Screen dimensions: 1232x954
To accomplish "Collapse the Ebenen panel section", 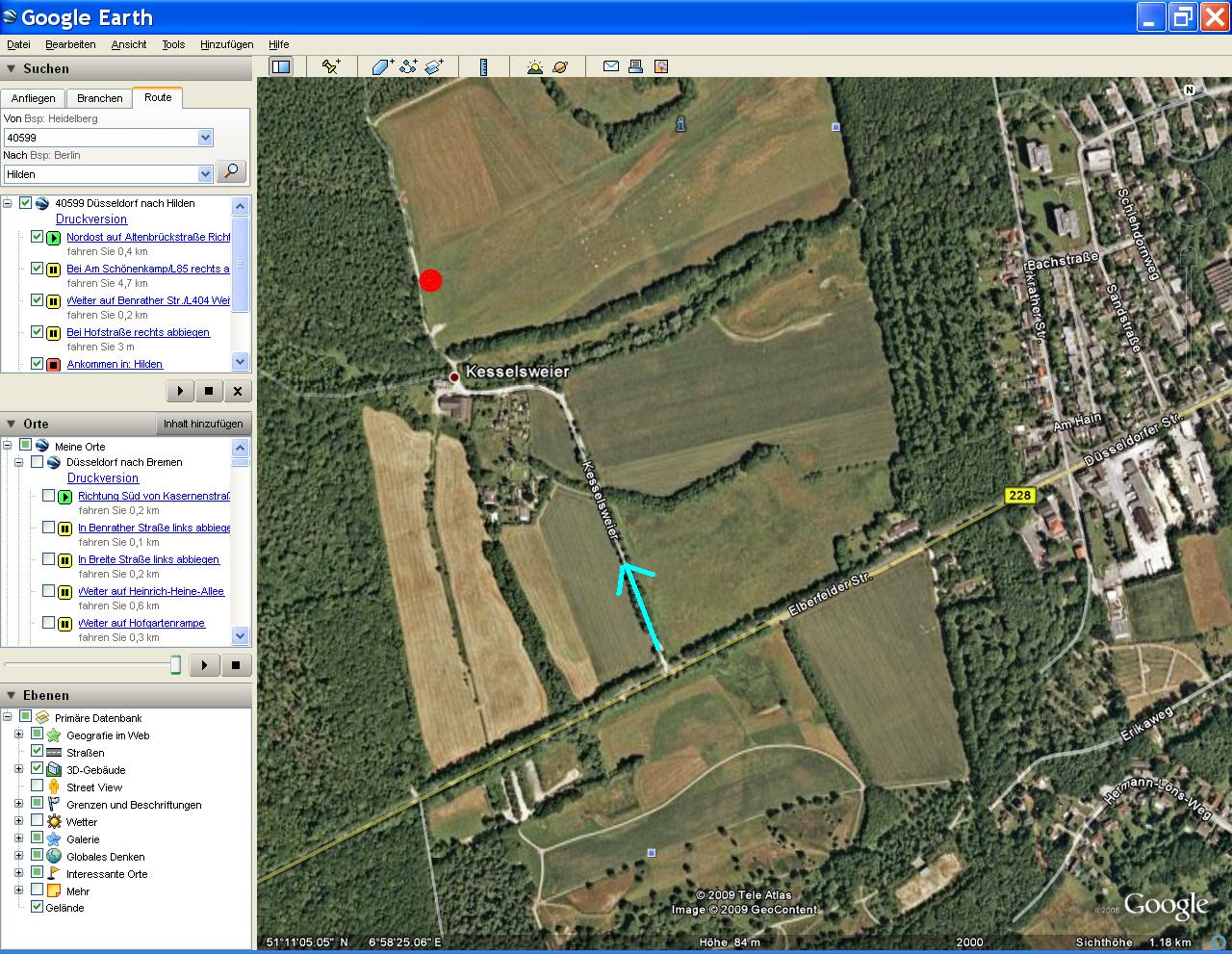I will [x=11, y=695].
